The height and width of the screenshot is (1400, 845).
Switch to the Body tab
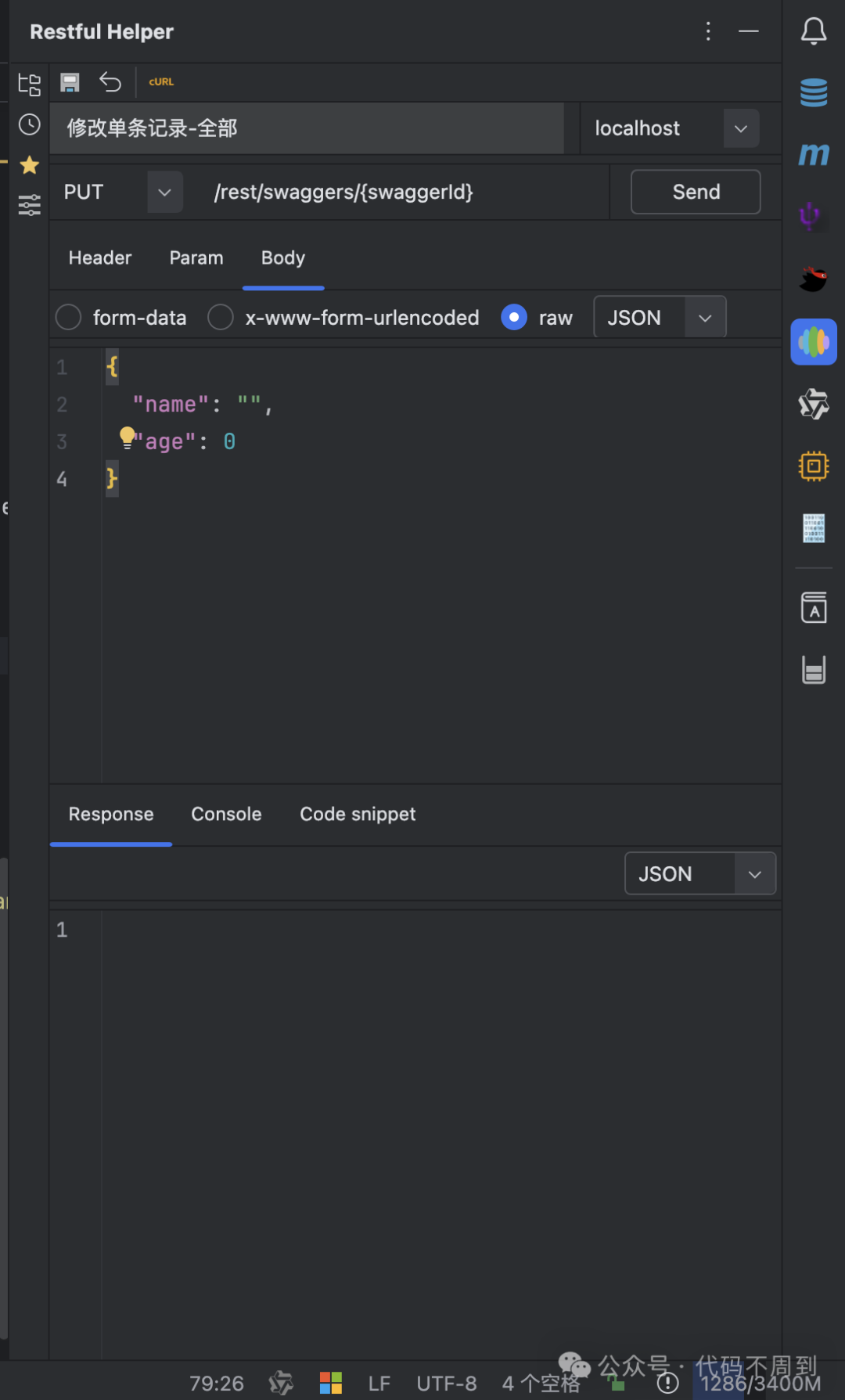pyautogui.click(x=283, y=258)
